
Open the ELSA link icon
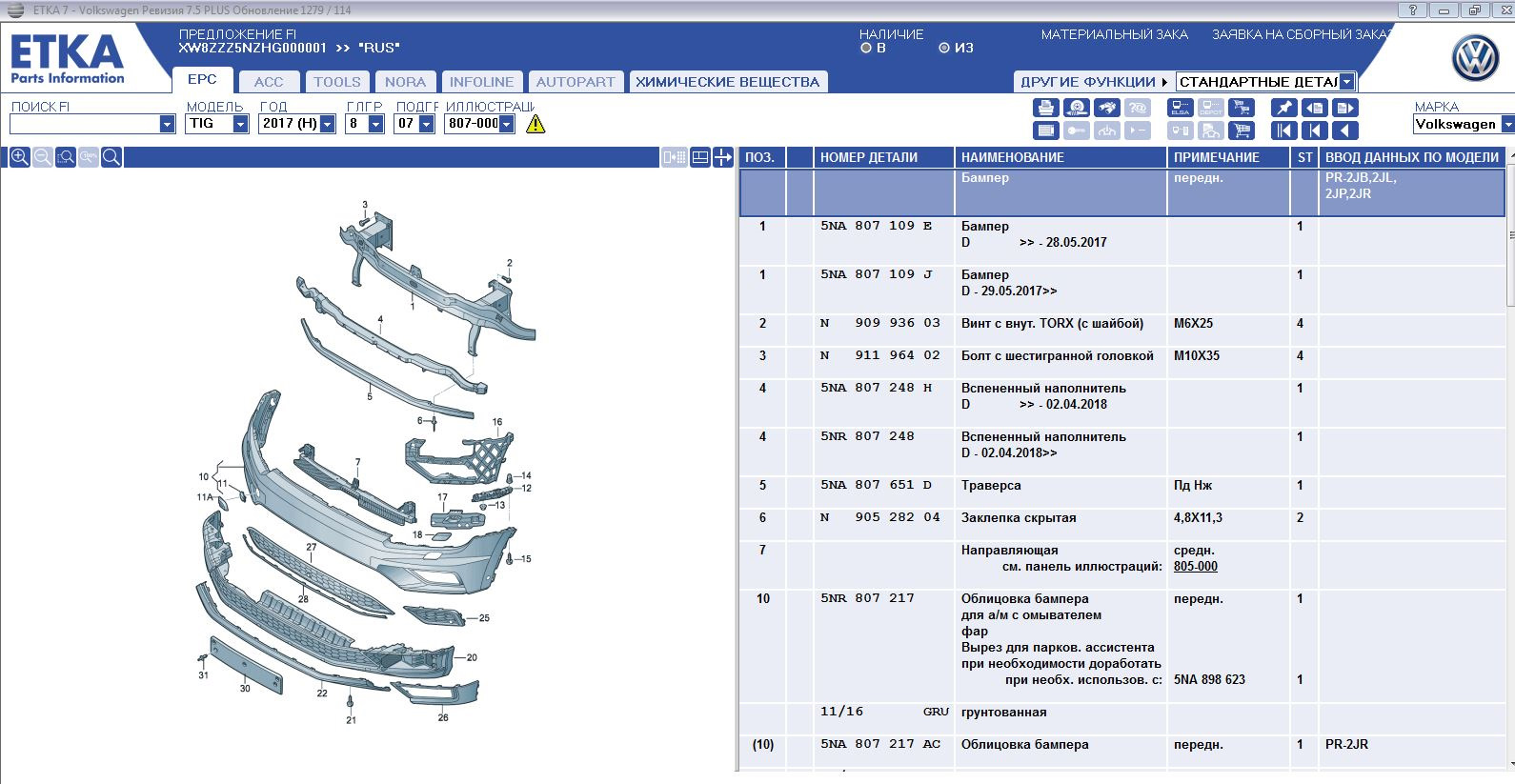point(1181,108)
